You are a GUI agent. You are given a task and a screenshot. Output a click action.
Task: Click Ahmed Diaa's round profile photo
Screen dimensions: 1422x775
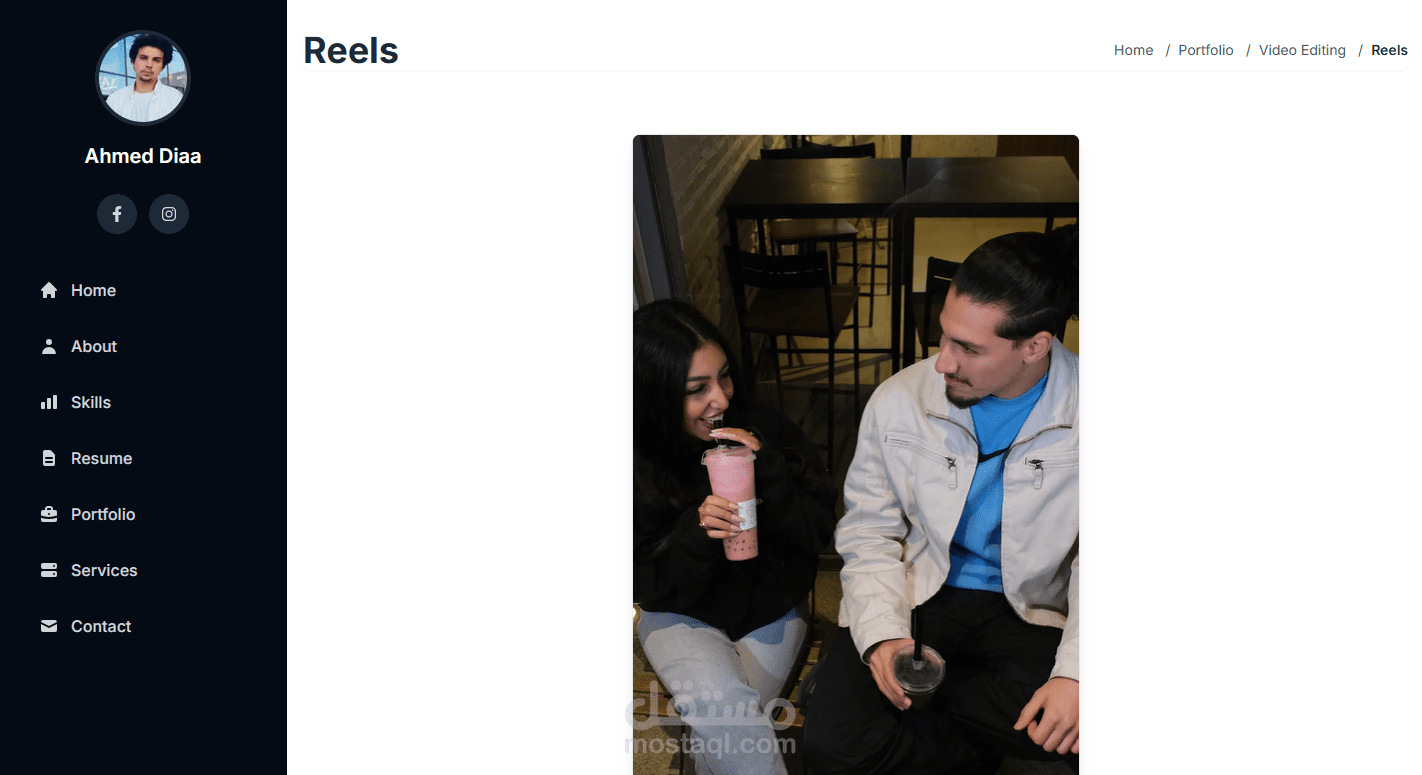click(143, 78)
